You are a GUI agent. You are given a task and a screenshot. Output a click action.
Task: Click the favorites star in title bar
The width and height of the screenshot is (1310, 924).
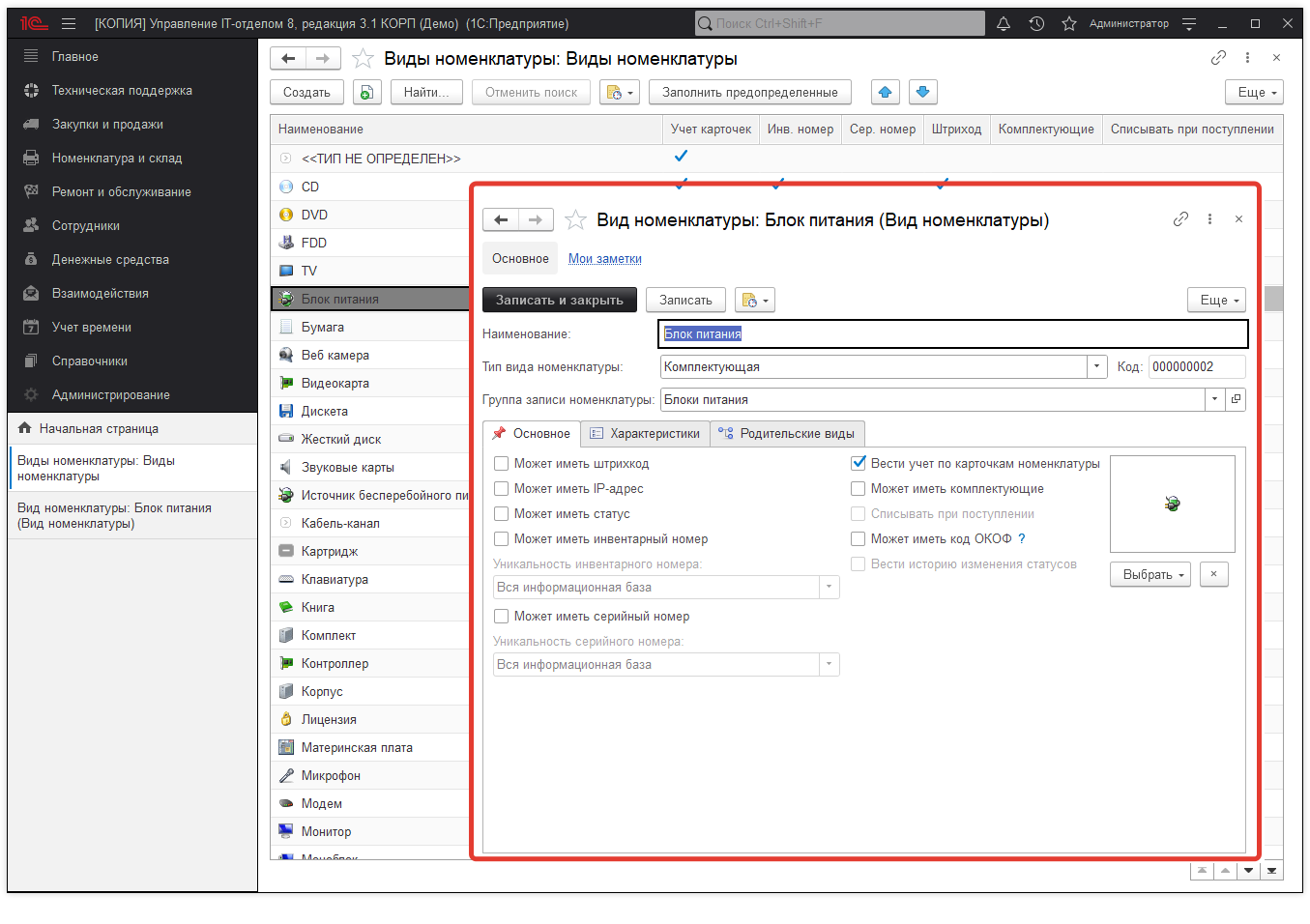[1068, 23]
